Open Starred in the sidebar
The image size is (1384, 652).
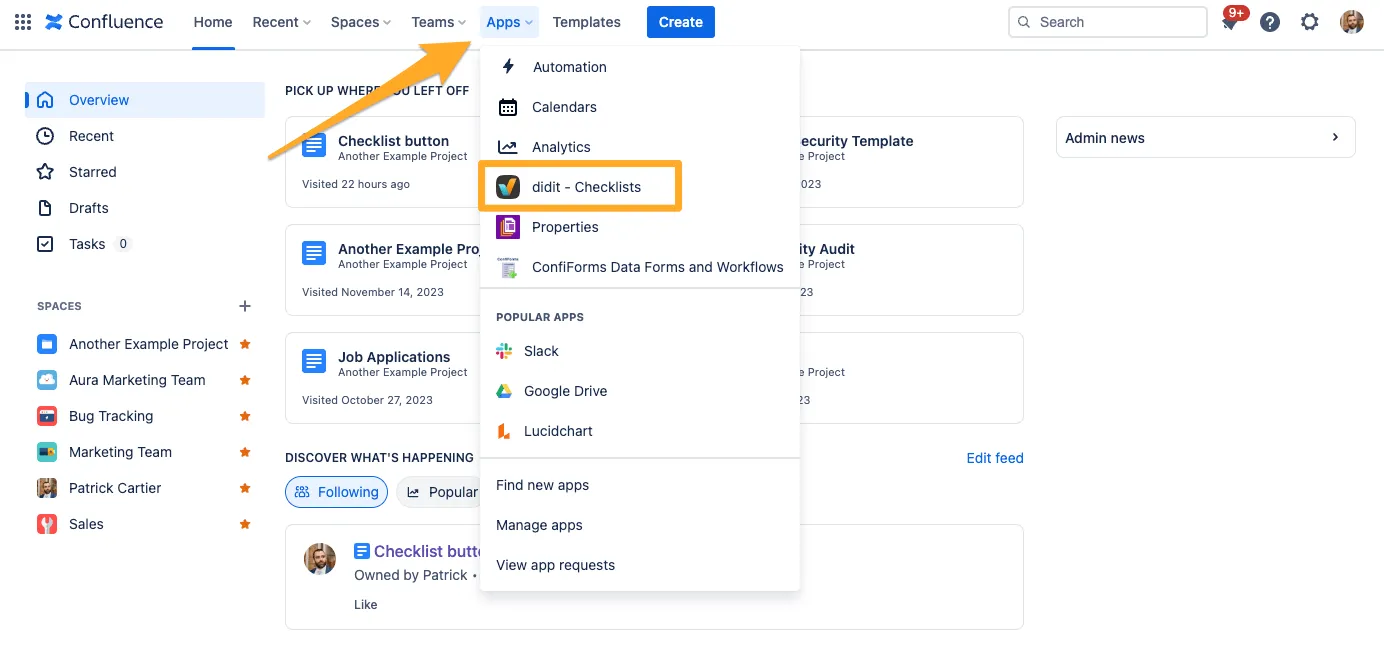click(x=145, y=172)
